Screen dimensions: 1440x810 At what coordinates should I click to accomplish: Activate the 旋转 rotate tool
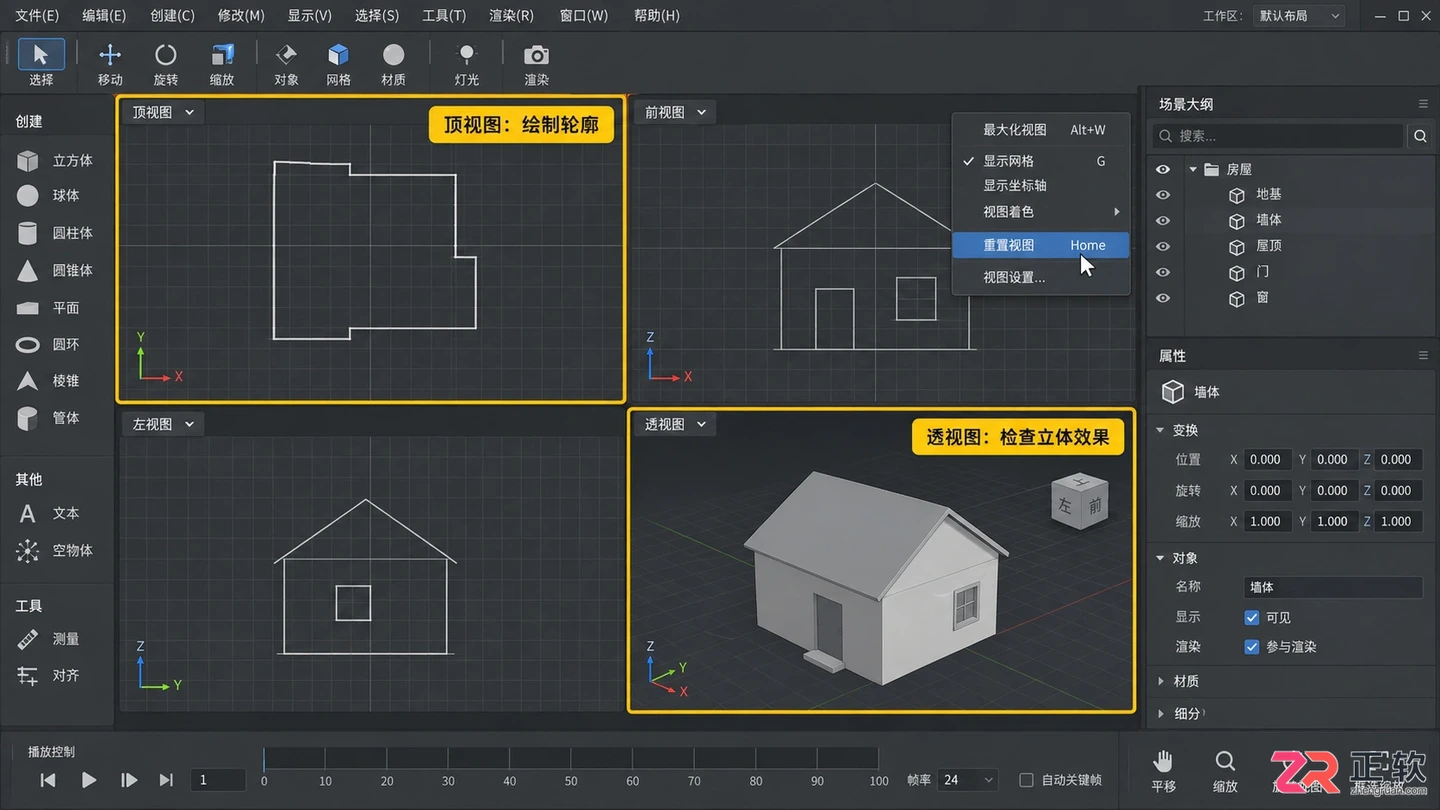click(x=166, y=63)
